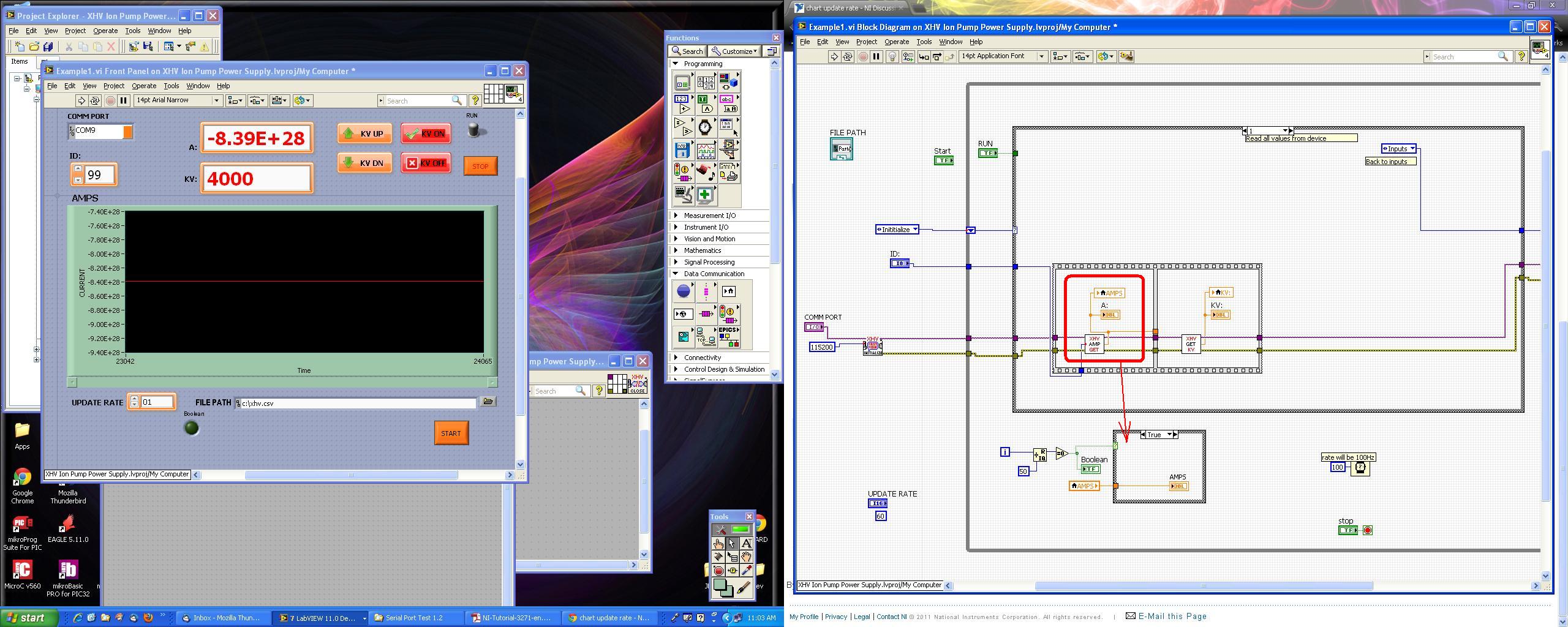The width and height of the screenshot is (1568, 627).
Task: Flip the RUN toggle switch
Action: 473,129
